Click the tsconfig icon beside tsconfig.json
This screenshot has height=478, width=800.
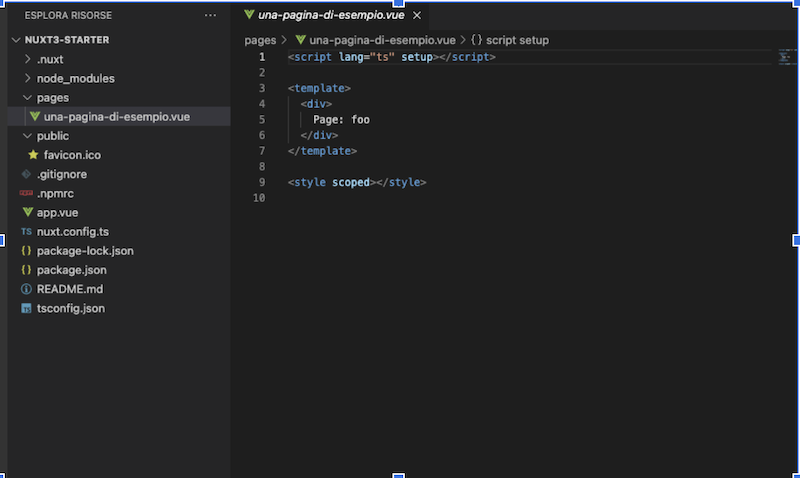[26, 308]
